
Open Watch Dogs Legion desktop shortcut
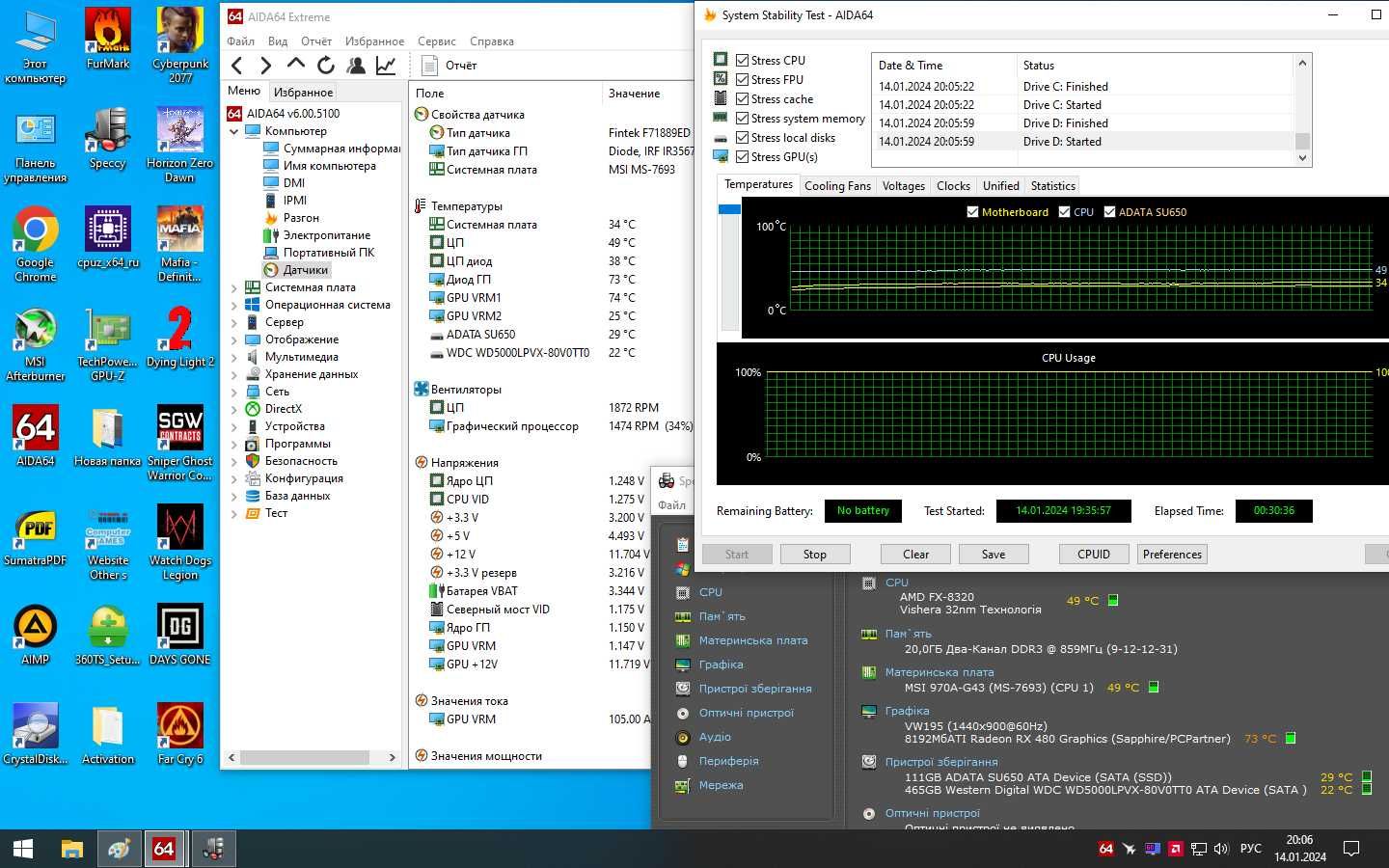click(x=180, y=542)
